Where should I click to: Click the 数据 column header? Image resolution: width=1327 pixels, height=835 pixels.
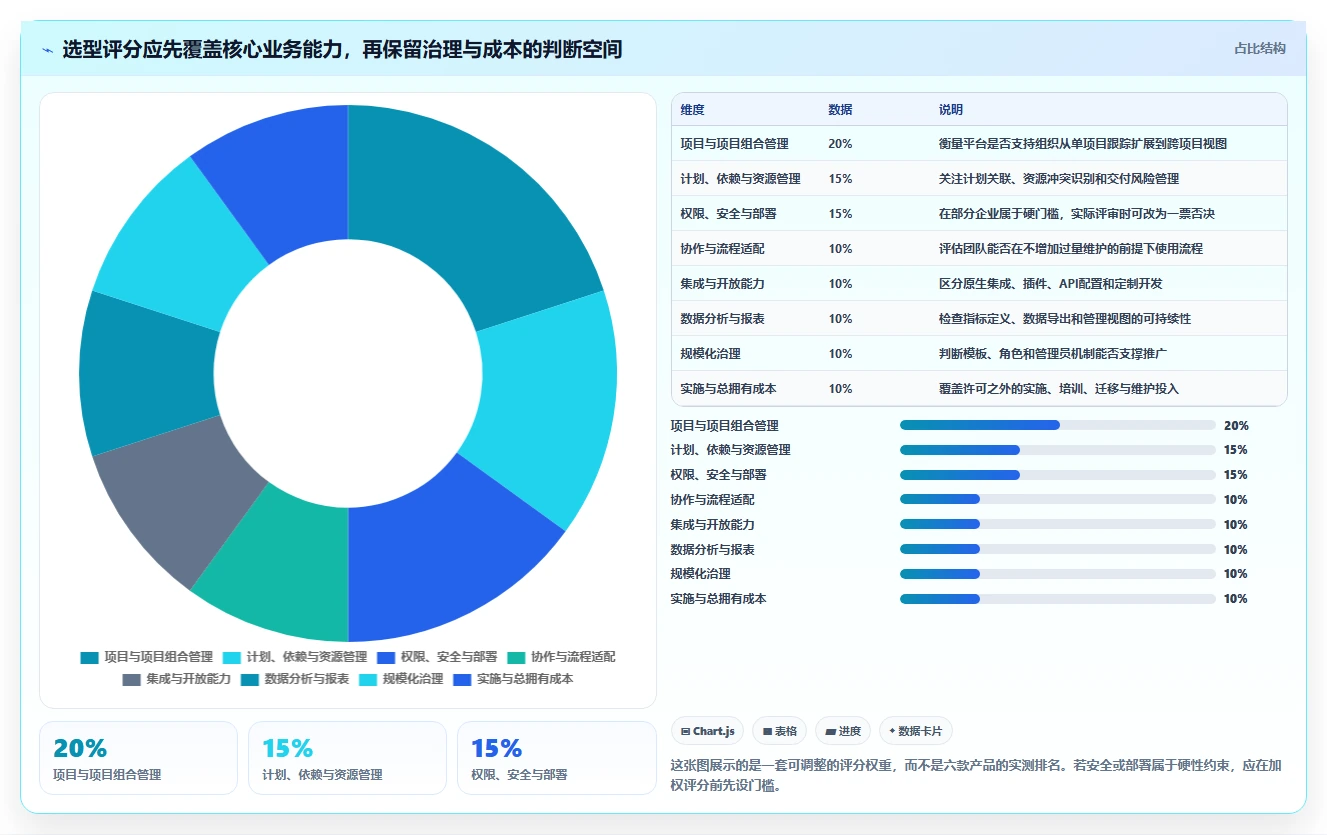coord(840,110)
